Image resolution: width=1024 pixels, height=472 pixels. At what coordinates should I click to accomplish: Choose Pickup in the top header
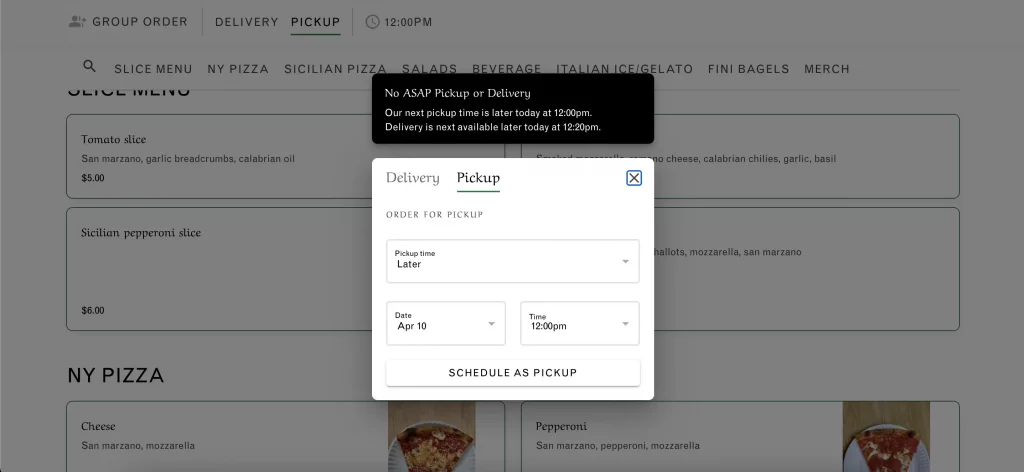tap(315, 22)
